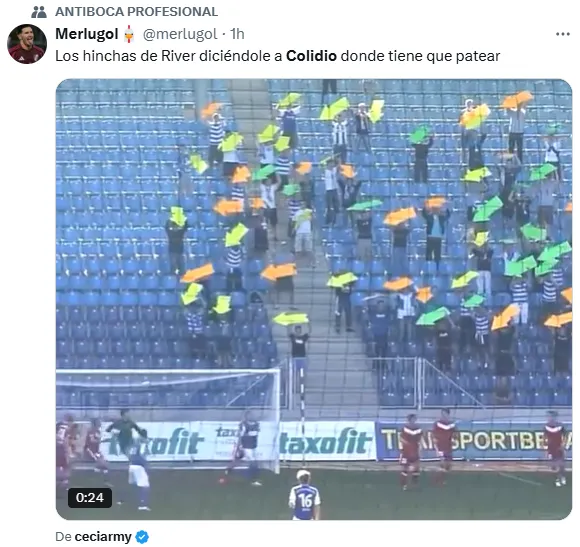Click the number 16 player in video
Image resolution: width=580 pixels, height=547 pixels.
click(x=304, y=495)
